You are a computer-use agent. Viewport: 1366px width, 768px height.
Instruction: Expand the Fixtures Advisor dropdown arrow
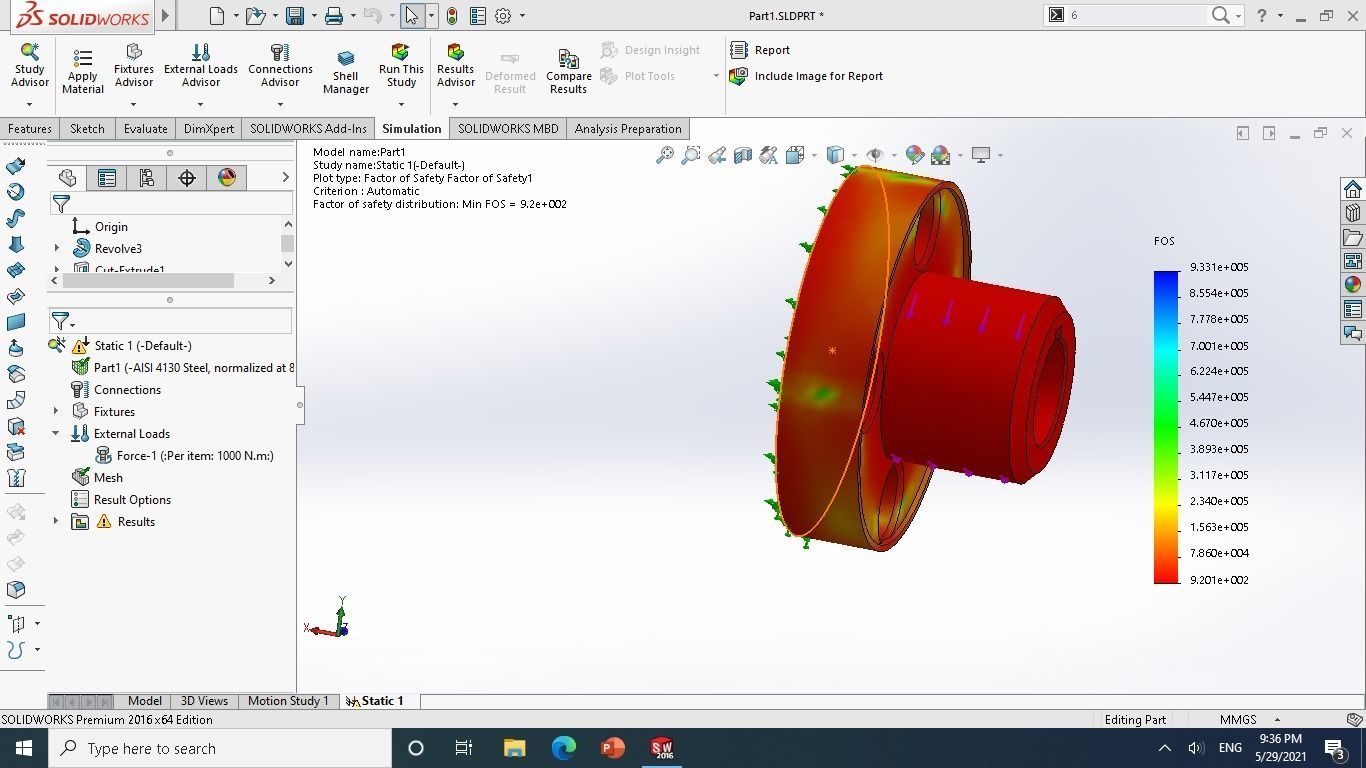click(x=133, y=104)
